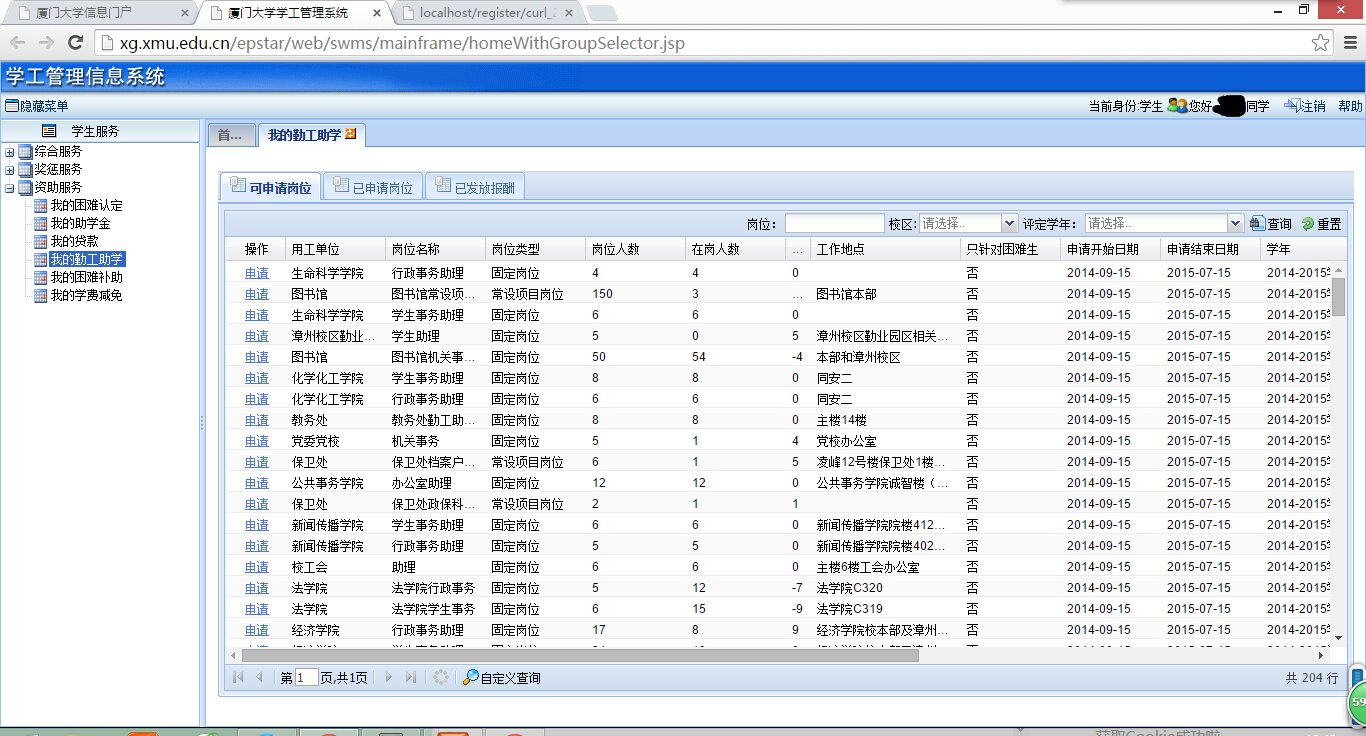Viewport: 1366px width, 736px height.
Task: Reload the page with the refresh icon
Action: pyautogui.click(x=75, y=43)
